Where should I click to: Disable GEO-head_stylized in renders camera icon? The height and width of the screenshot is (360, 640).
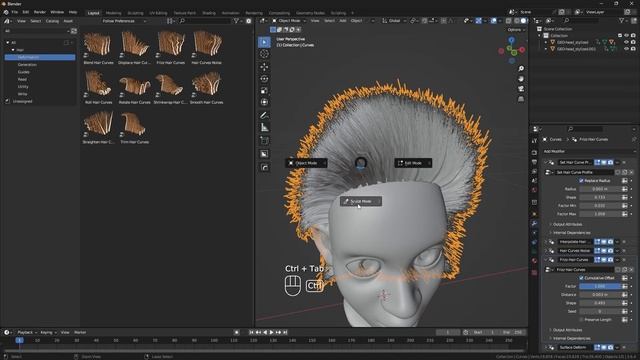633,42
